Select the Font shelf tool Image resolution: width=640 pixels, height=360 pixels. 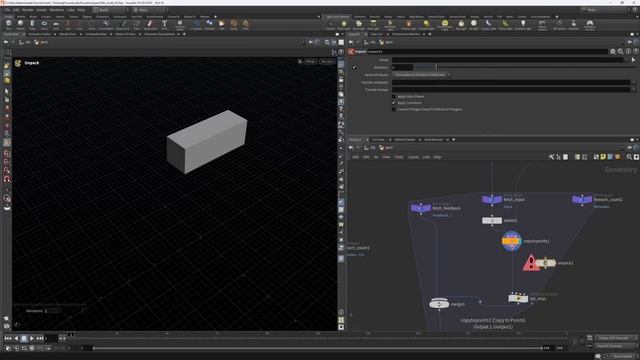pos(164,24)
